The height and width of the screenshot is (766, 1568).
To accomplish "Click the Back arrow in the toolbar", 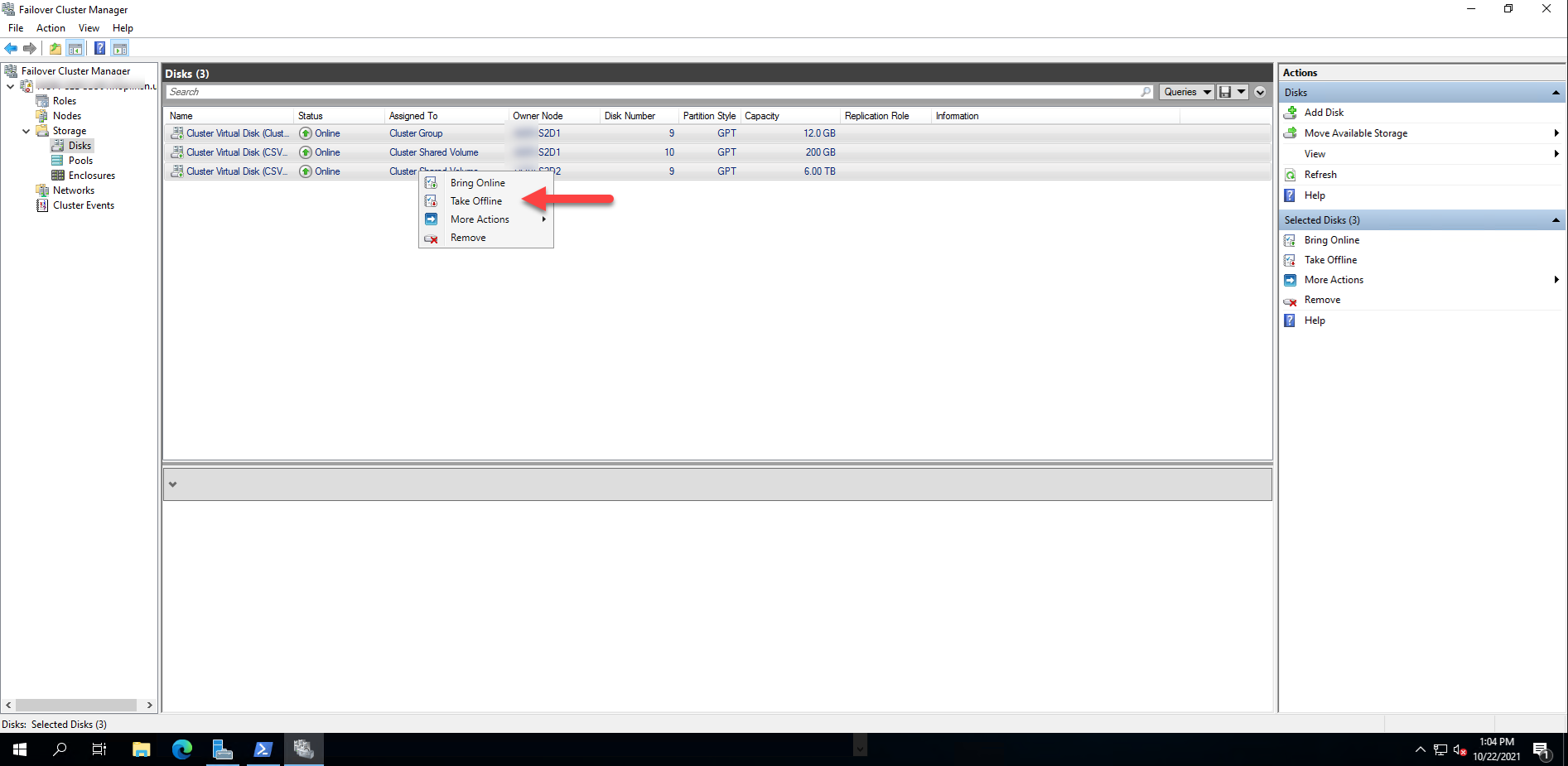I will 11,48.
